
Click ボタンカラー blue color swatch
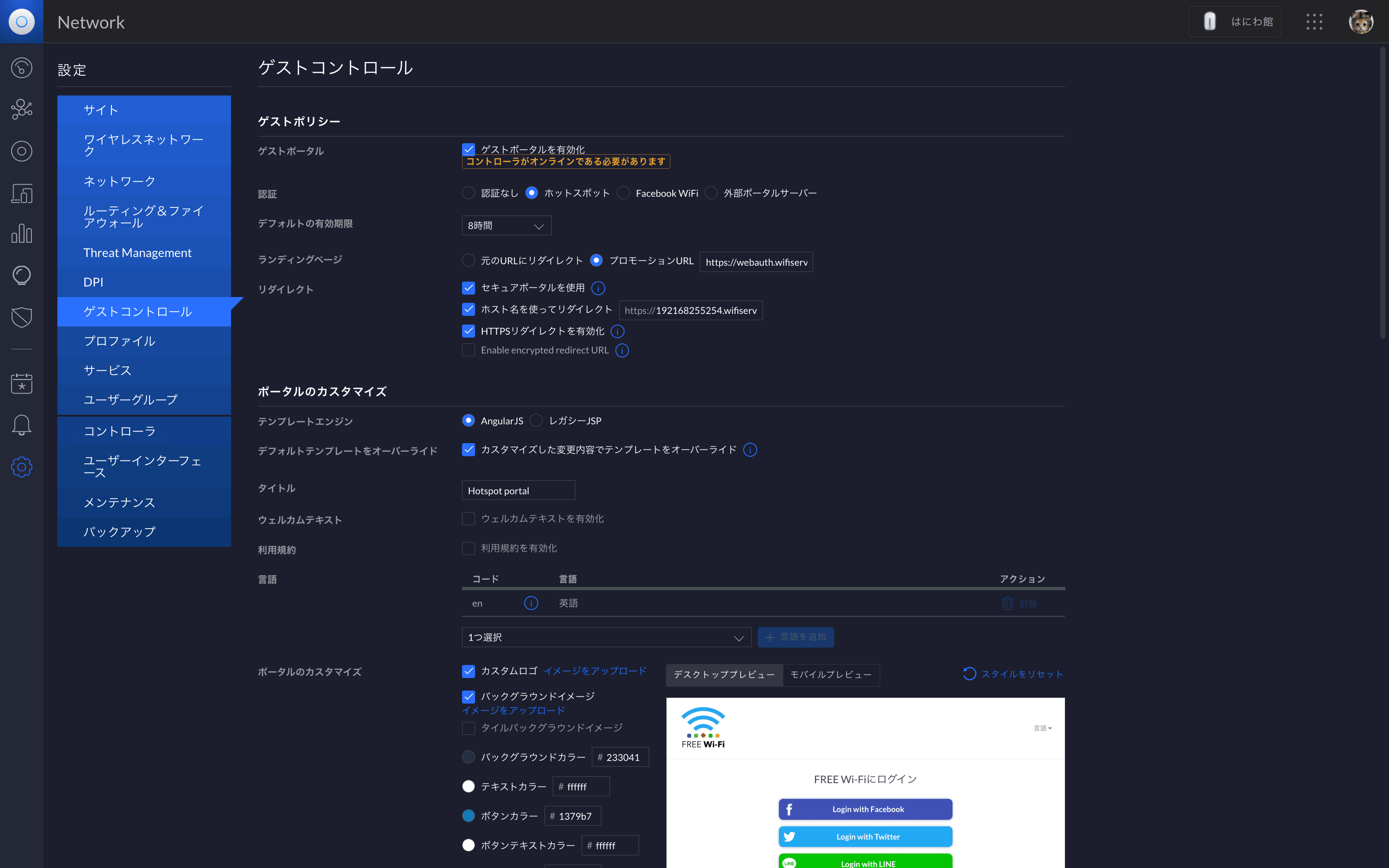(x=468, y=816)
